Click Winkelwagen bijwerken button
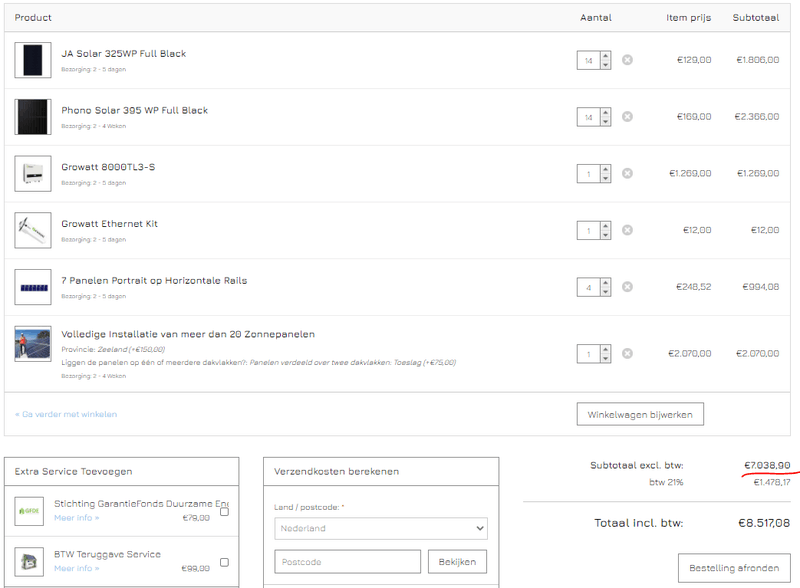800x588 pixels. (641, 414)
